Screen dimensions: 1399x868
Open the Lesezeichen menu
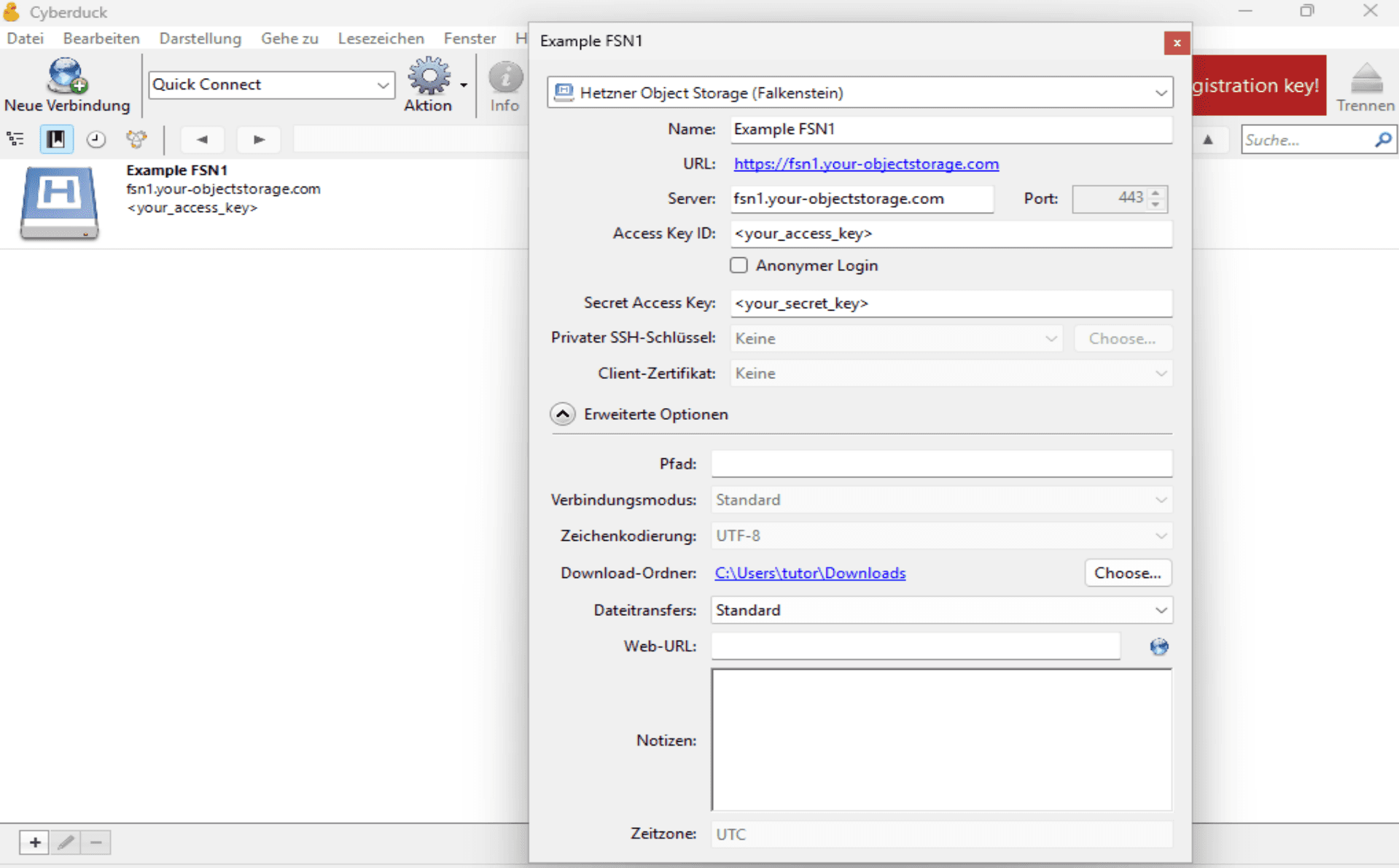pyautogui.click(x=381, y=39)
